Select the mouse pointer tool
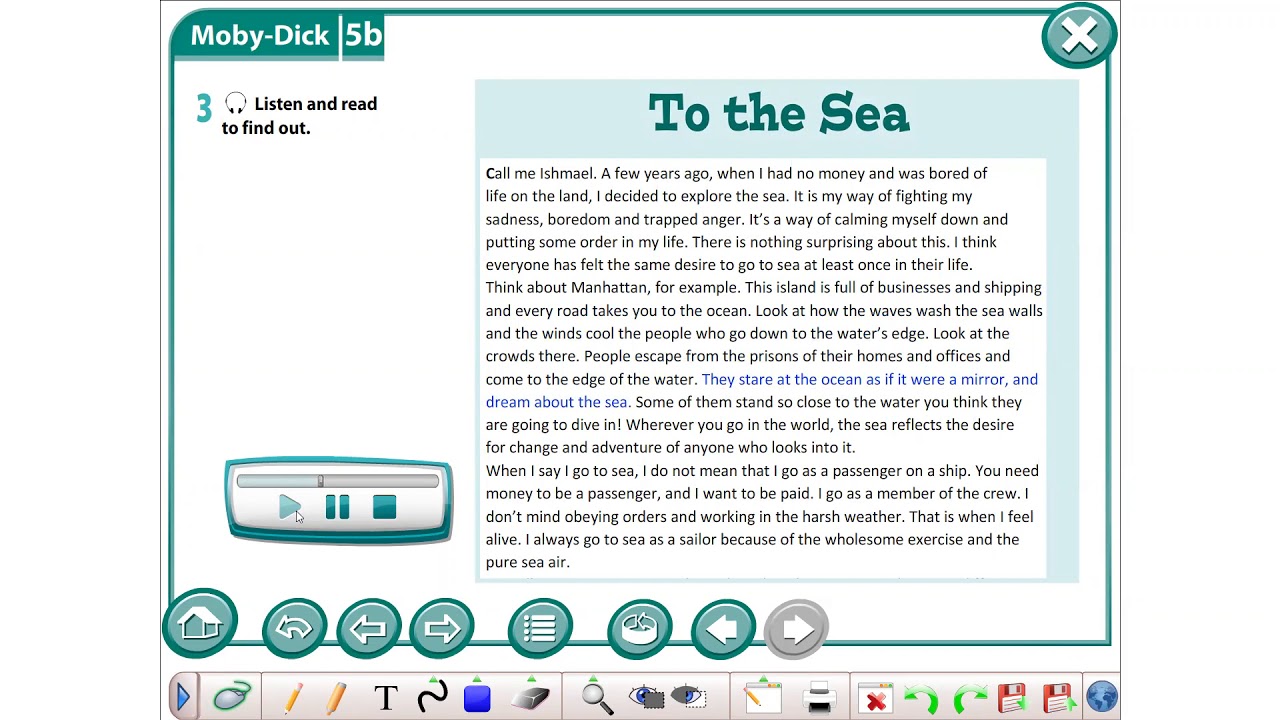 coord(232,697)
